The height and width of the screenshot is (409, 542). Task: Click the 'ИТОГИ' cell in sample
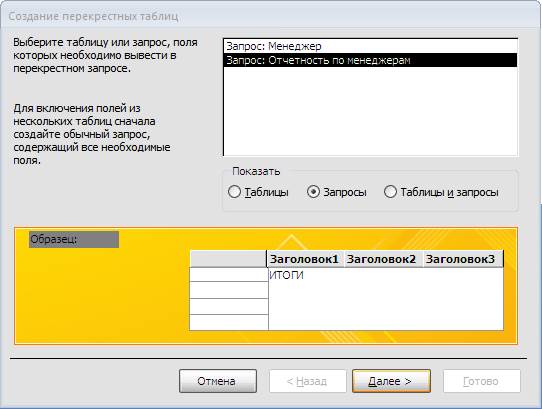tap(287, 276)
